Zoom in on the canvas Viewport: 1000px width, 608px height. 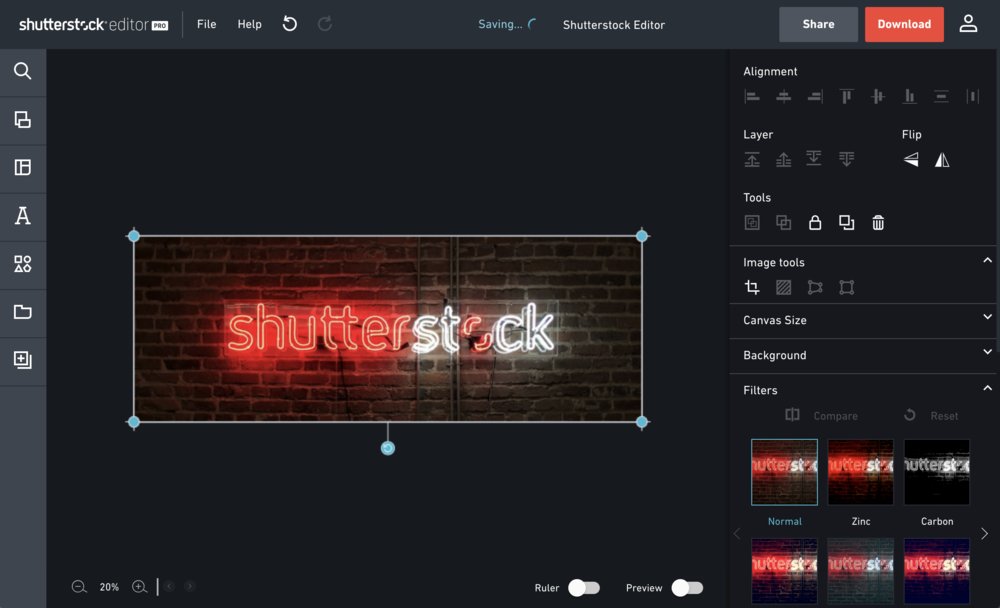[139, 586]
